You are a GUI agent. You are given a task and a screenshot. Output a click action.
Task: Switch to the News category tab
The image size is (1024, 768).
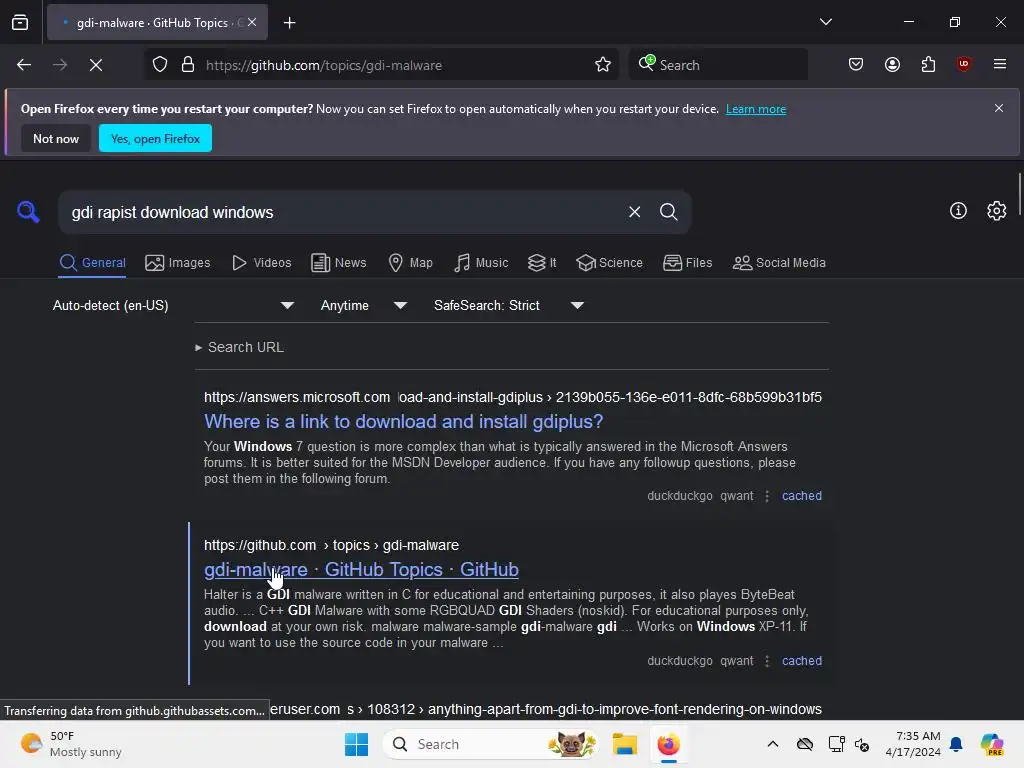pyautogui.click(x=339, y=263)
